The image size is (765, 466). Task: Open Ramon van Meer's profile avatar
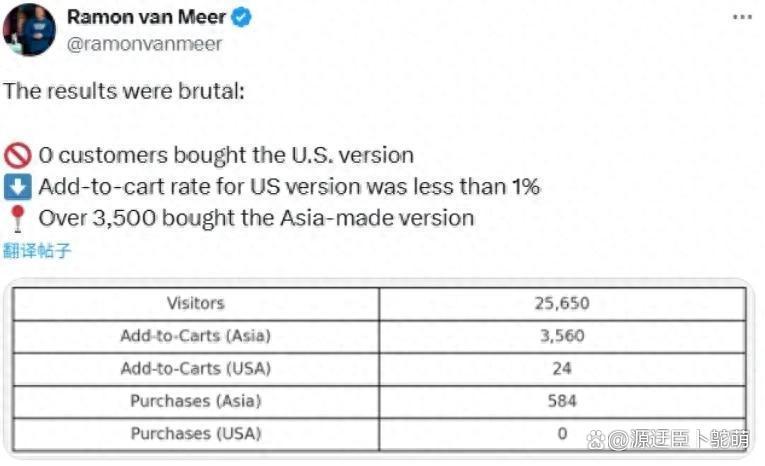(29, 29)
